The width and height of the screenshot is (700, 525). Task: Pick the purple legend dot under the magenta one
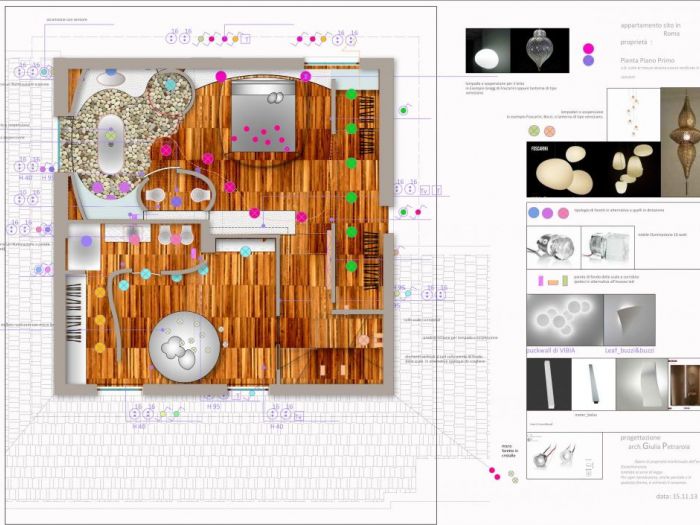click(x=589, y=60)
